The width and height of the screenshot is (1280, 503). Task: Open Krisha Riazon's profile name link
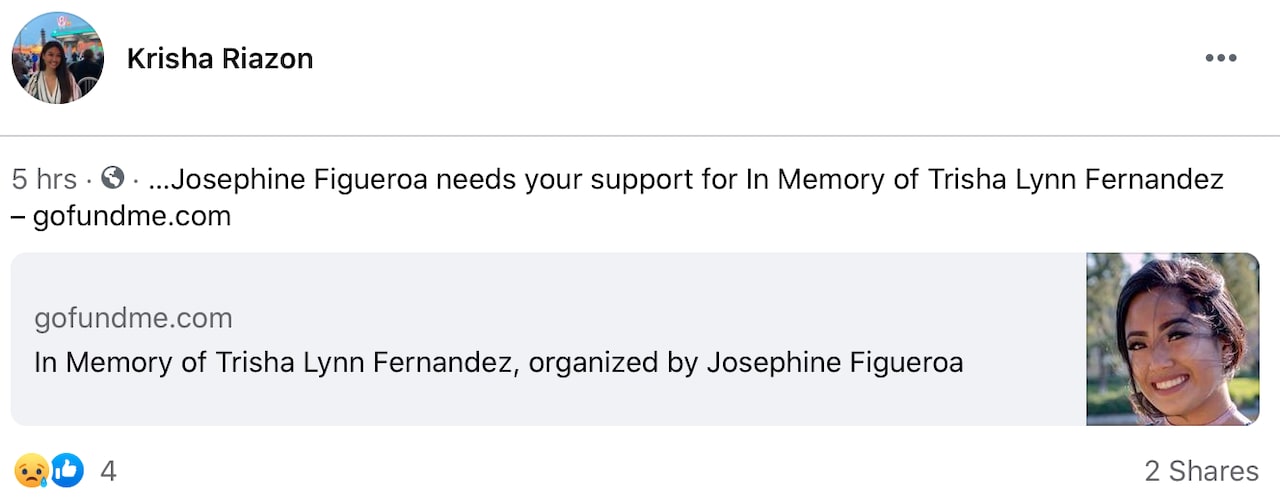pos(220,59)
